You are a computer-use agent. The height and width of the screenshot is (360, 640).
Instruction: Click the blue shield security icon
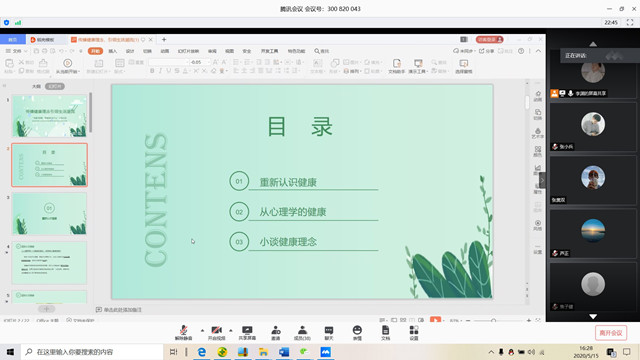7,22
